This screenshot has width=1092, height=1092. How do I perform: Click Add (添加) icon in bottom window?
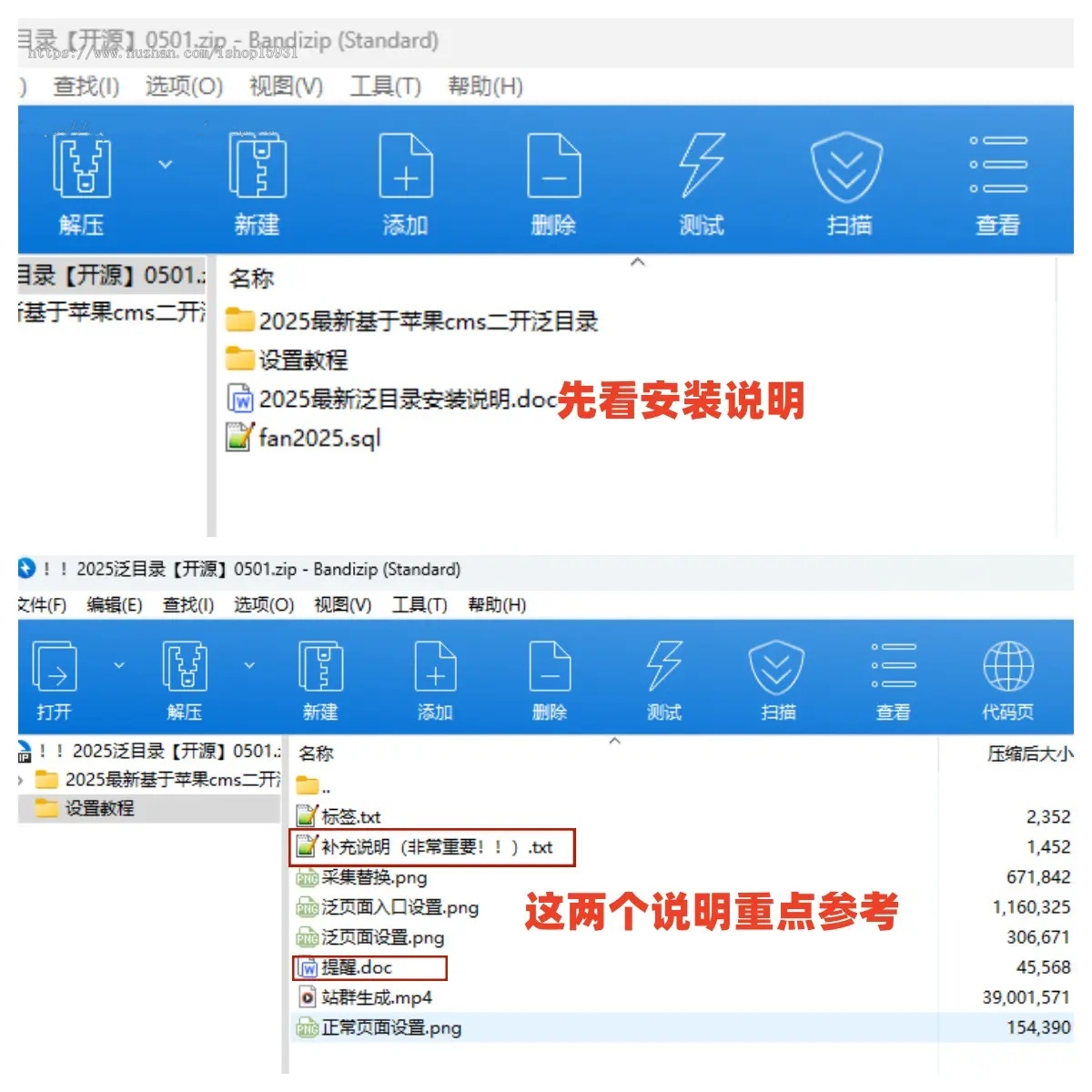tap(435, 666)
